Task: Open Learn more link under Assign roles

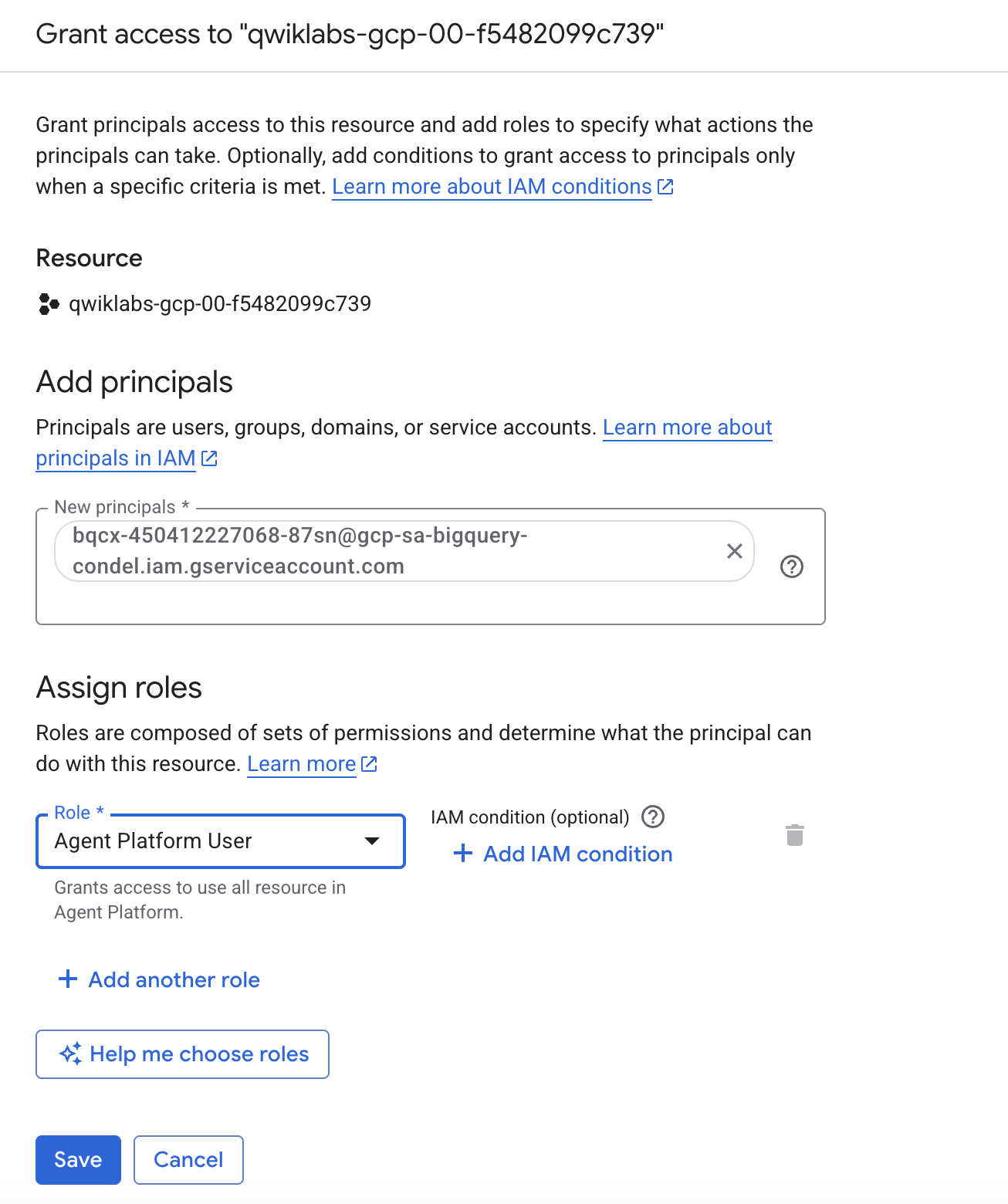Action: 302,764
